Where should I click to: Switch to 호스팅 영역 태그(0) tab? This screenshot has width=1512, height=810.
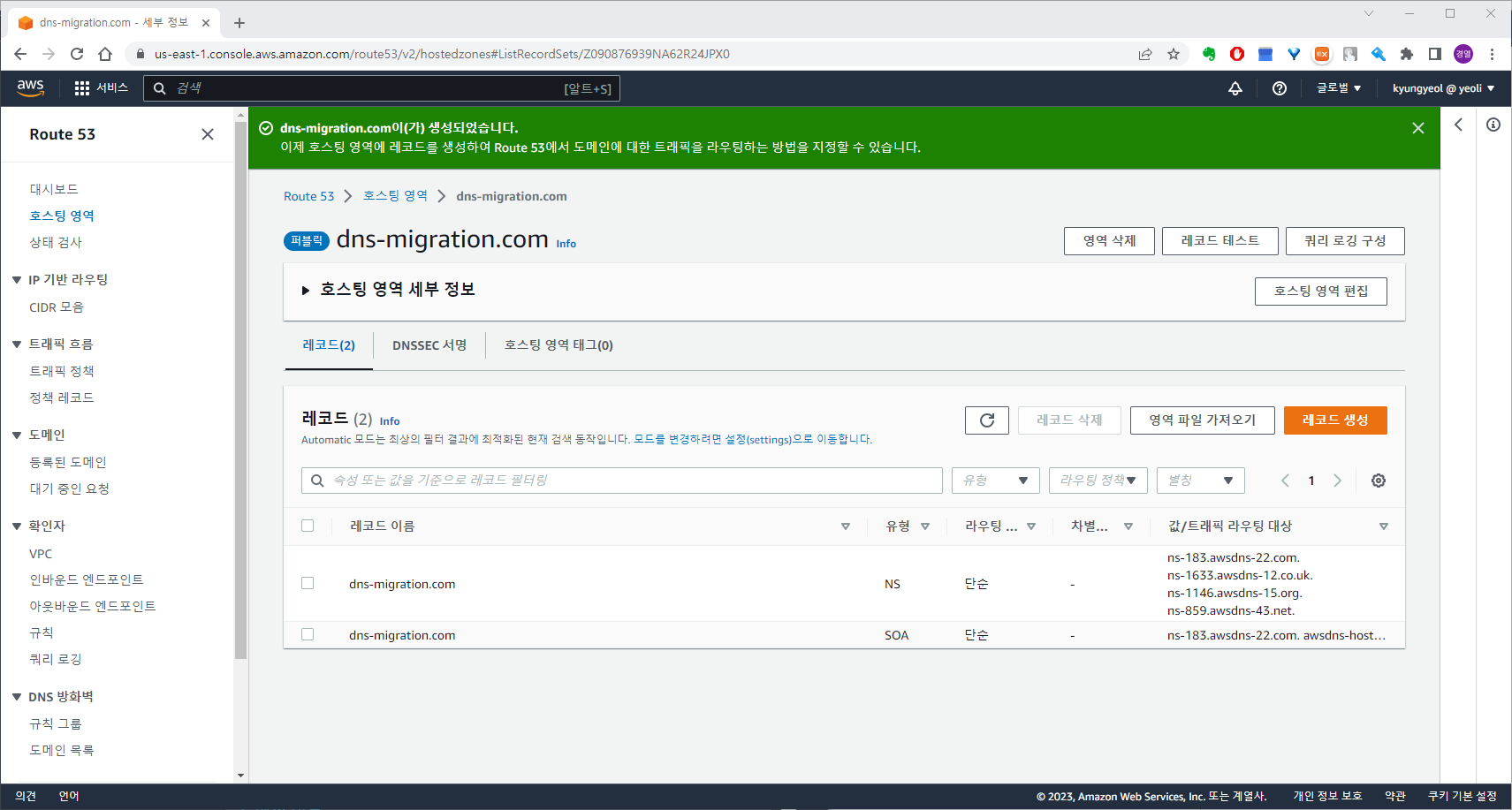(558, 345)
